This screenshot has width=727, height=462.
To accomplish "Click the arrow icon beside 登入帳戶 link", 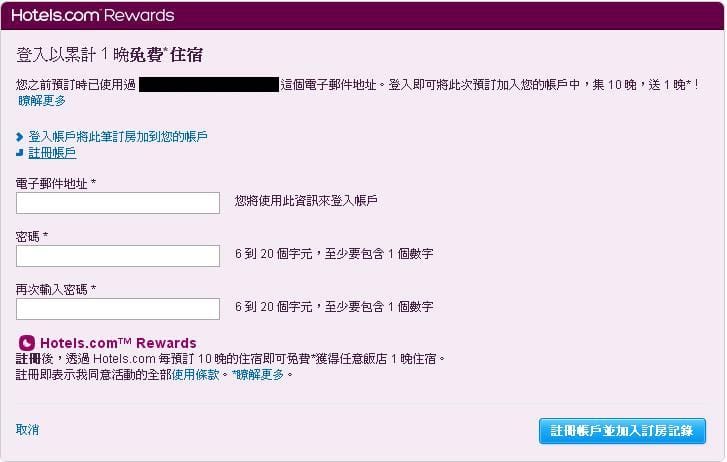I will [20, 136].
